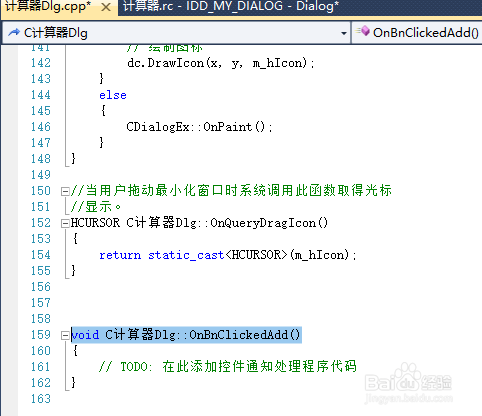Collapse the OnQueryDragIcon function at line 152

coord(65,223)
